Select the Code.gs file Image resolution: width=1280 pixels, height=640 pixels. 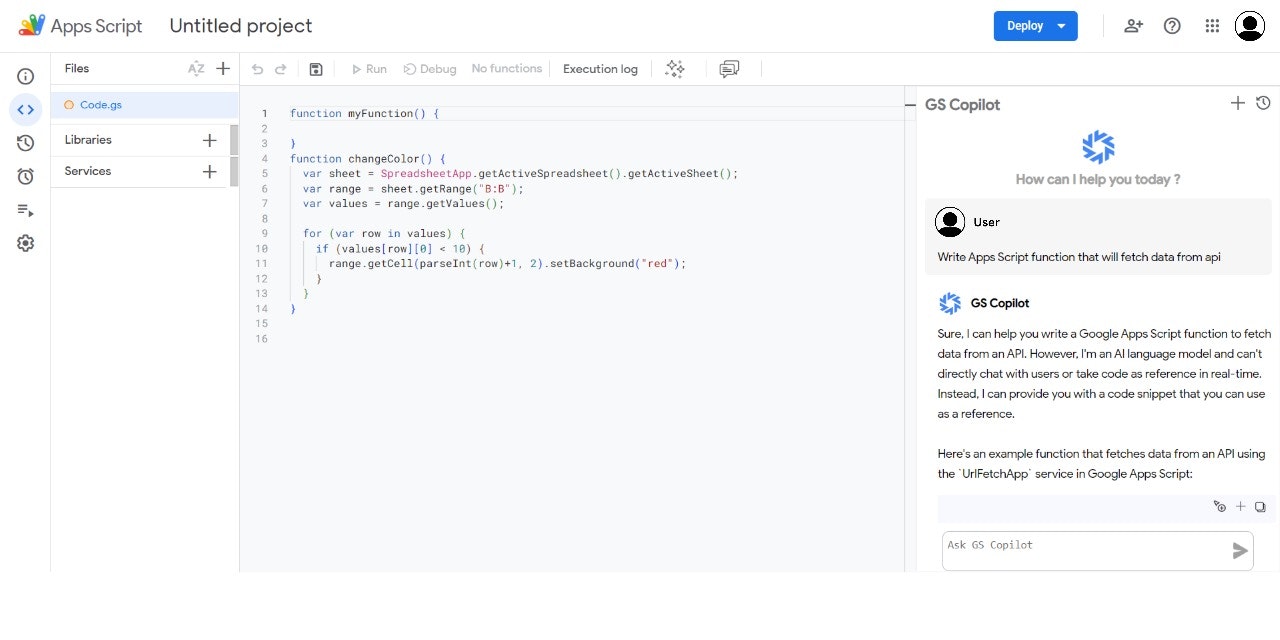145,105
